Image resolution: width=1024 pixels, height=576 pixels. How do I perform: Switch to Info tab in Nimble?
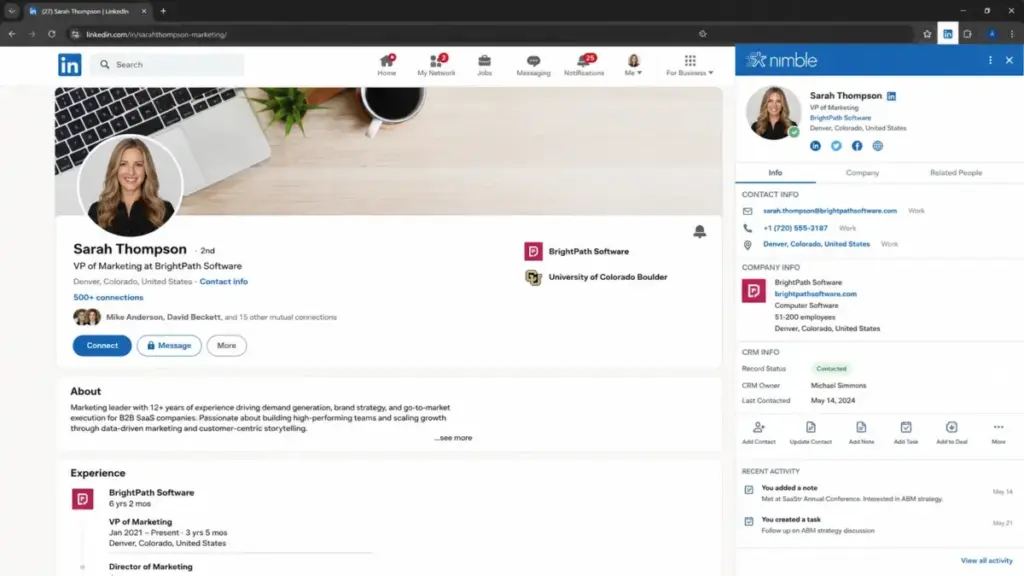(775, 172)
